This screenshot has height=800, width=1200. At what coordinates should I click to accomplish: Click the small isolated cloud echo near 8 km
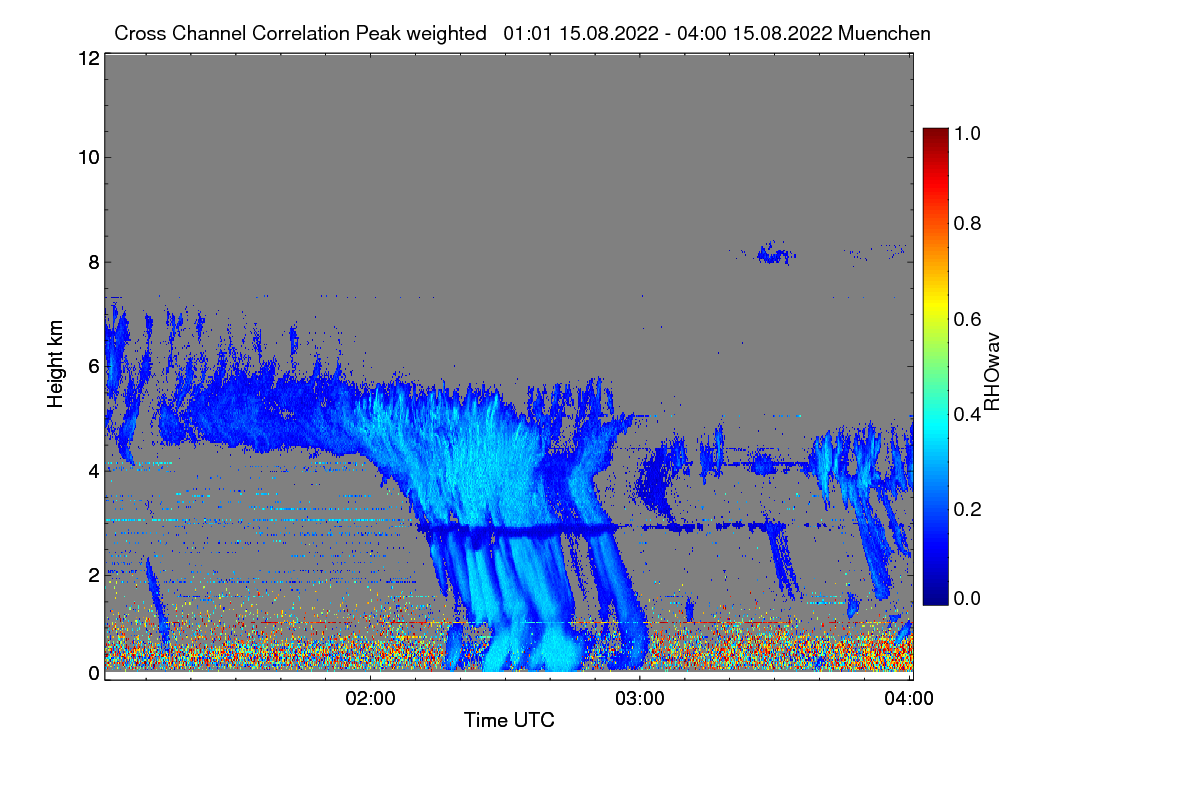(x=774, y=253)
